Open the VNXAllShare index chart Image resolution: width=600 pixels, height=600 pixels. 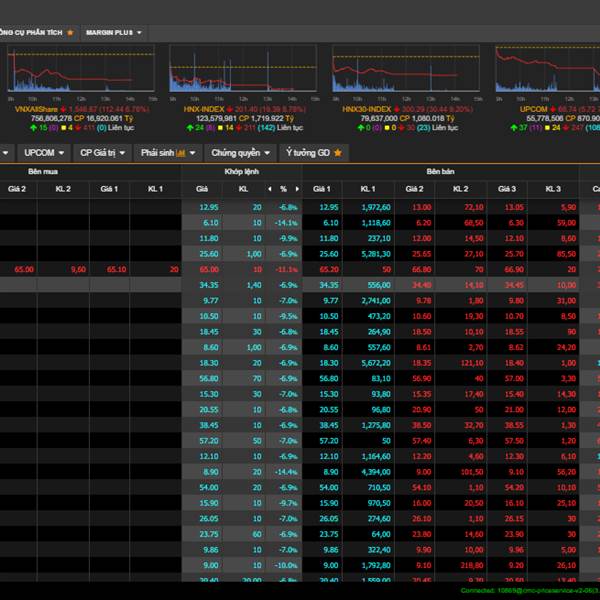click(81, 68)
